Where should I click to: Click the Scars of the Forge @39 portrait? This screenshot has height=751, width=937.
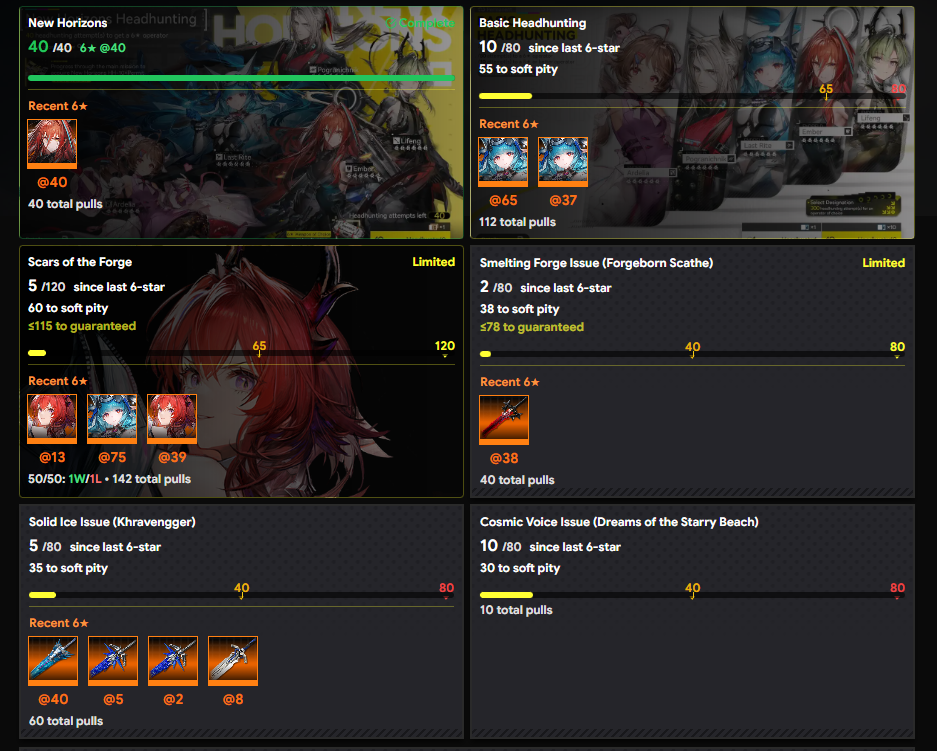point(172,419)
